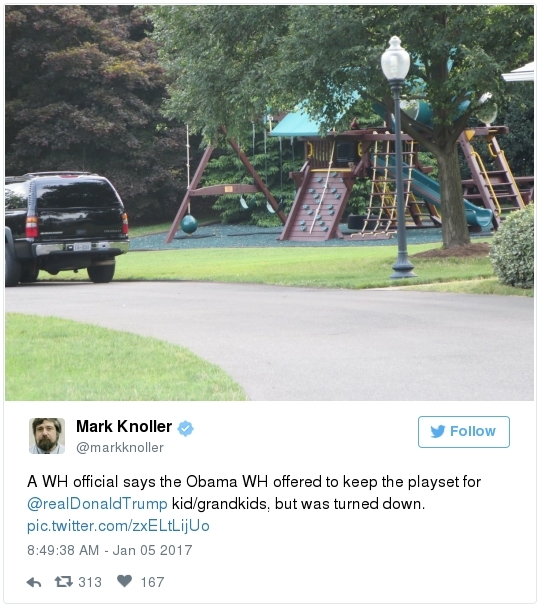Retweet using the retweet arrows icon

[x=63, y=581]
